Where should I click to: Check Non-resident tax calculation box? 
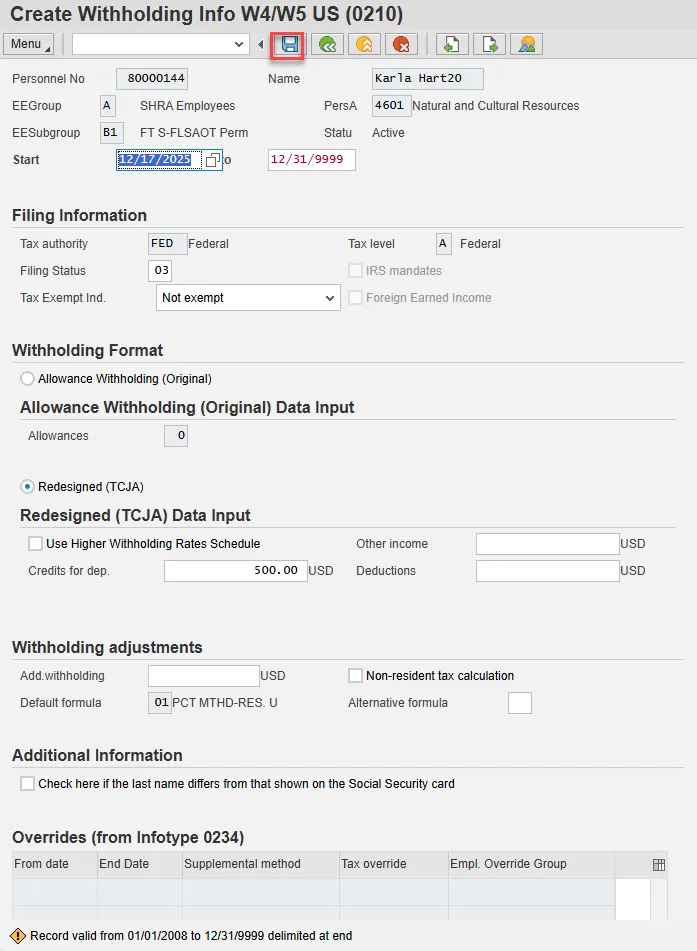355,676
